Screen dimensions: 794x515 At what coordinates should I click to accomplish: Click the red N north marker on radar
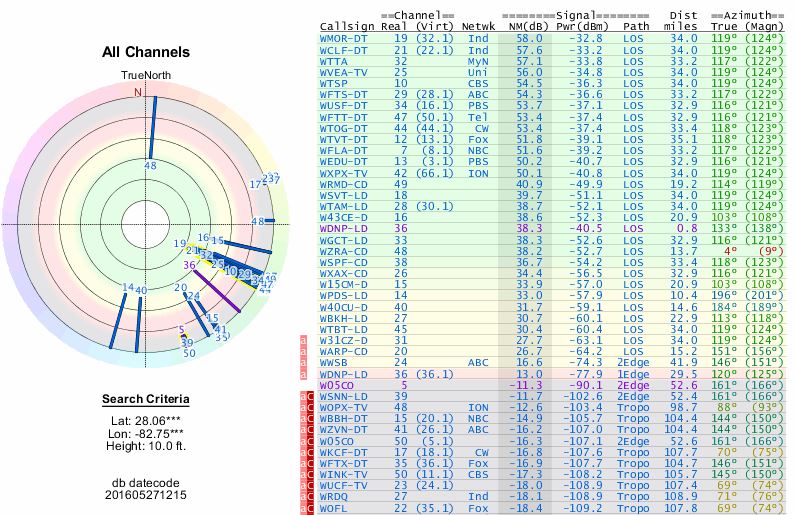139,92
